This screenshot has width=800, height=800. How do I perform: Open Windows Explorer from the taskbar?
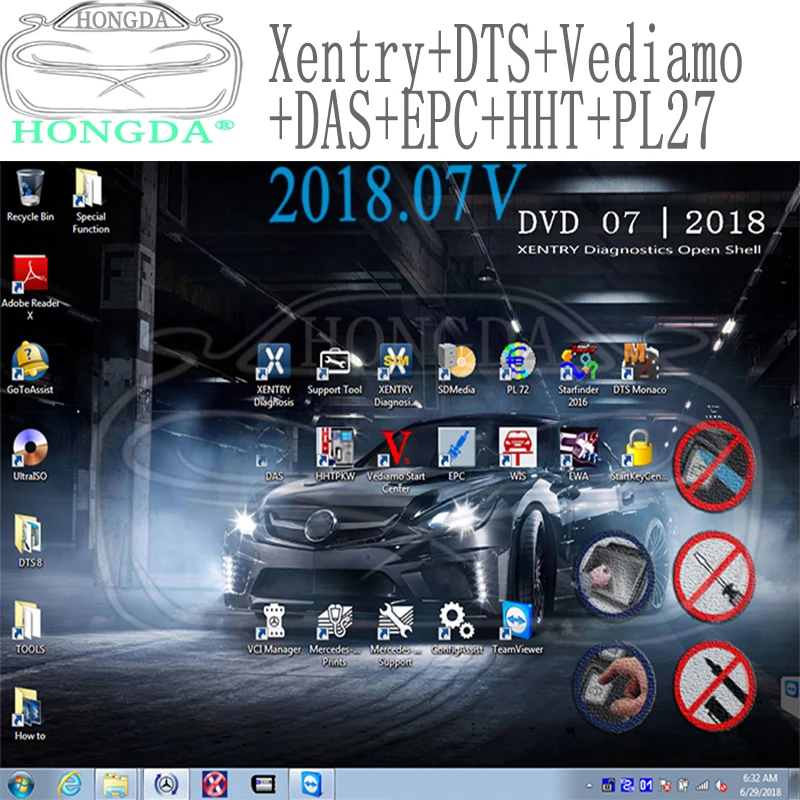tap(116, 784)
